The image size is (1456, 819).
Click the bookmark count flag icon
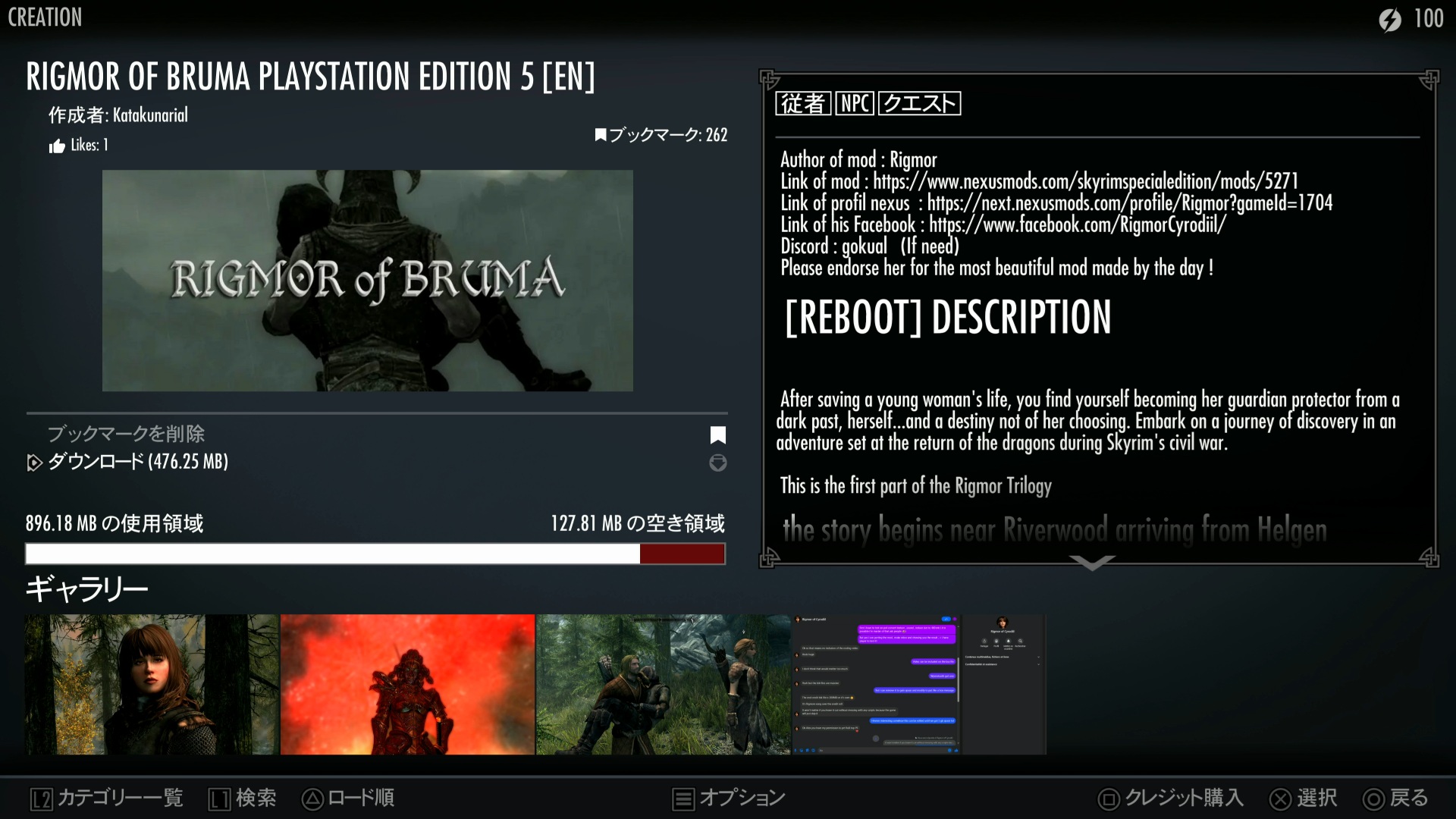point(601,135)
